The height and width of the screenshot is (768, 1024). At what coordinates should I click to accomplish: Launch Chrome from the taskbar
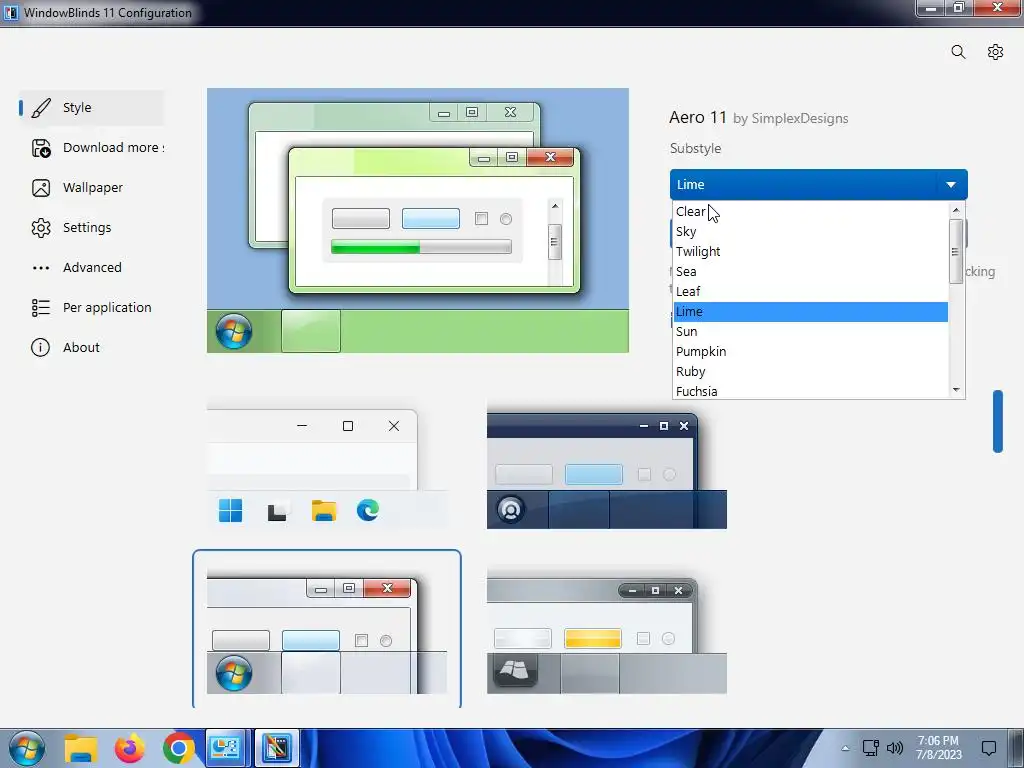(178, 748)
